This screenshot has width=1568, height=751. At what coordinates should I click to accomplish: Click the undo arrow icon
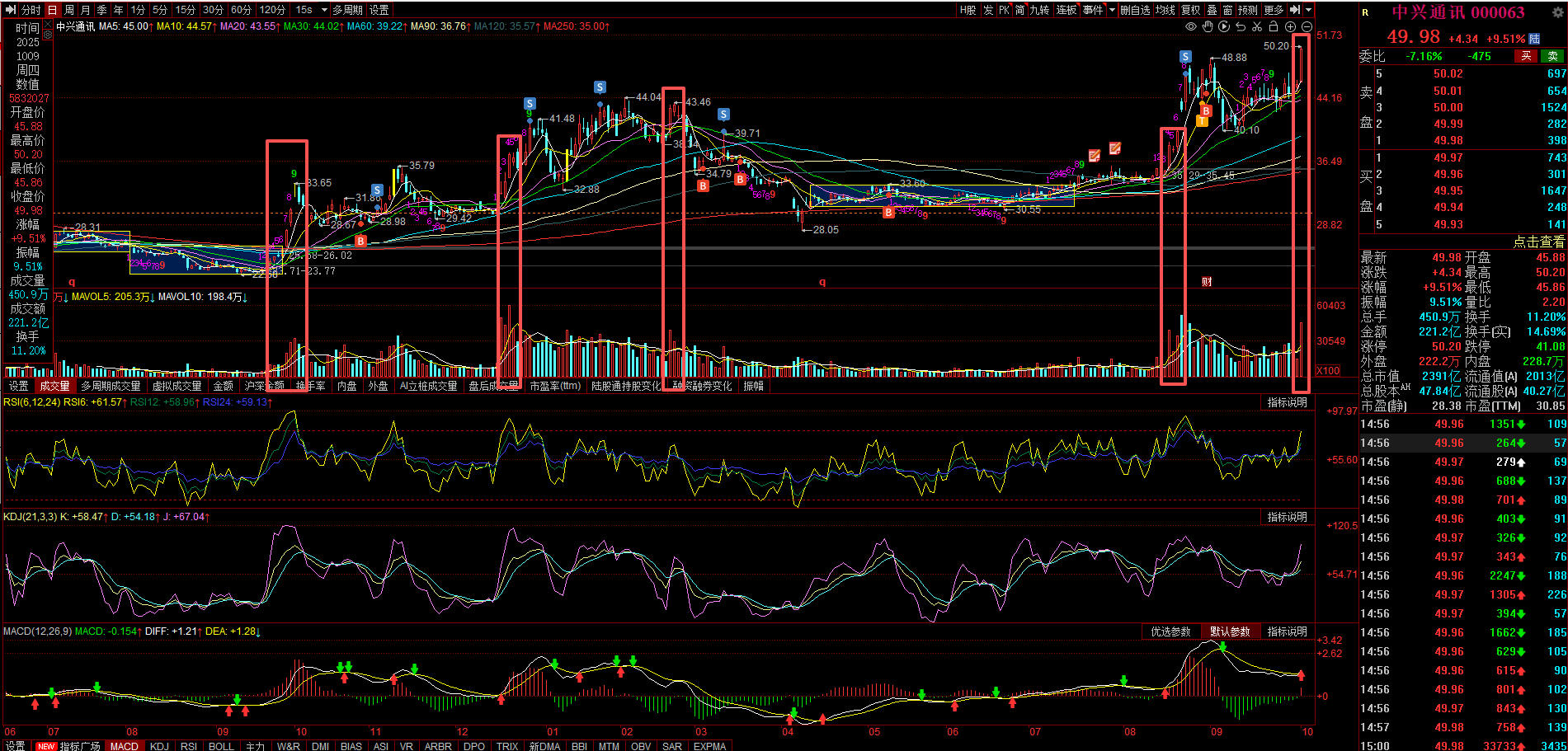tap(1241, 26)
